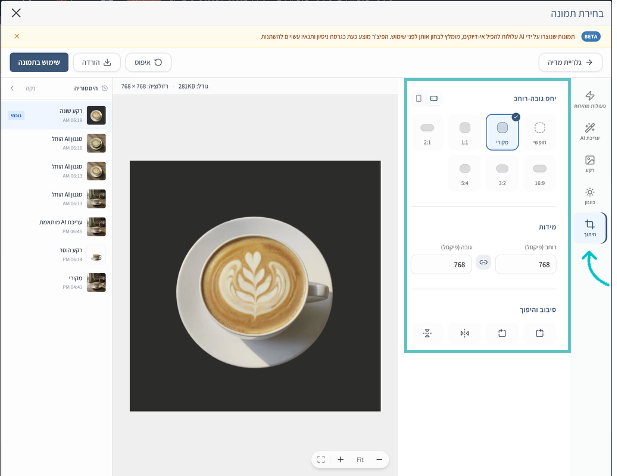Flip the image vertically

(x=427, y=333)
